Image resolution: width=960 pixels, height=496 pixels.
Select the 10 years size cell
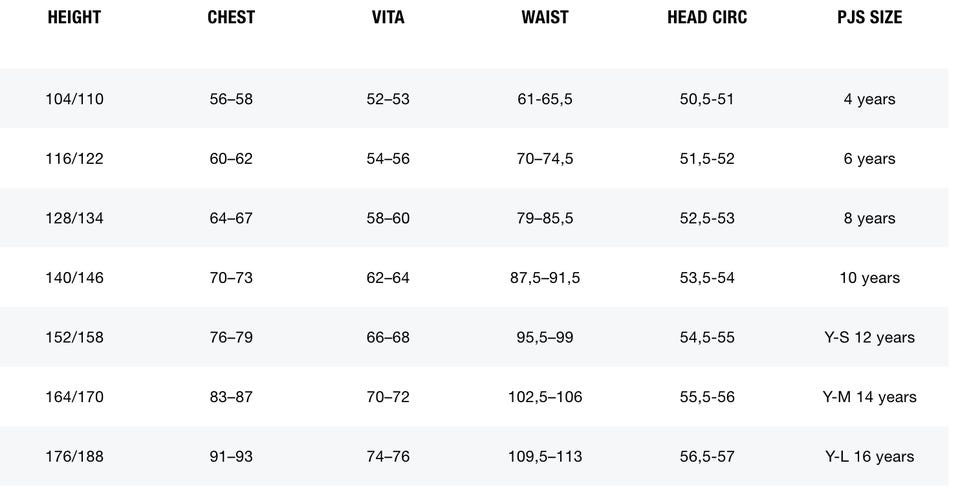pos(869,278)
